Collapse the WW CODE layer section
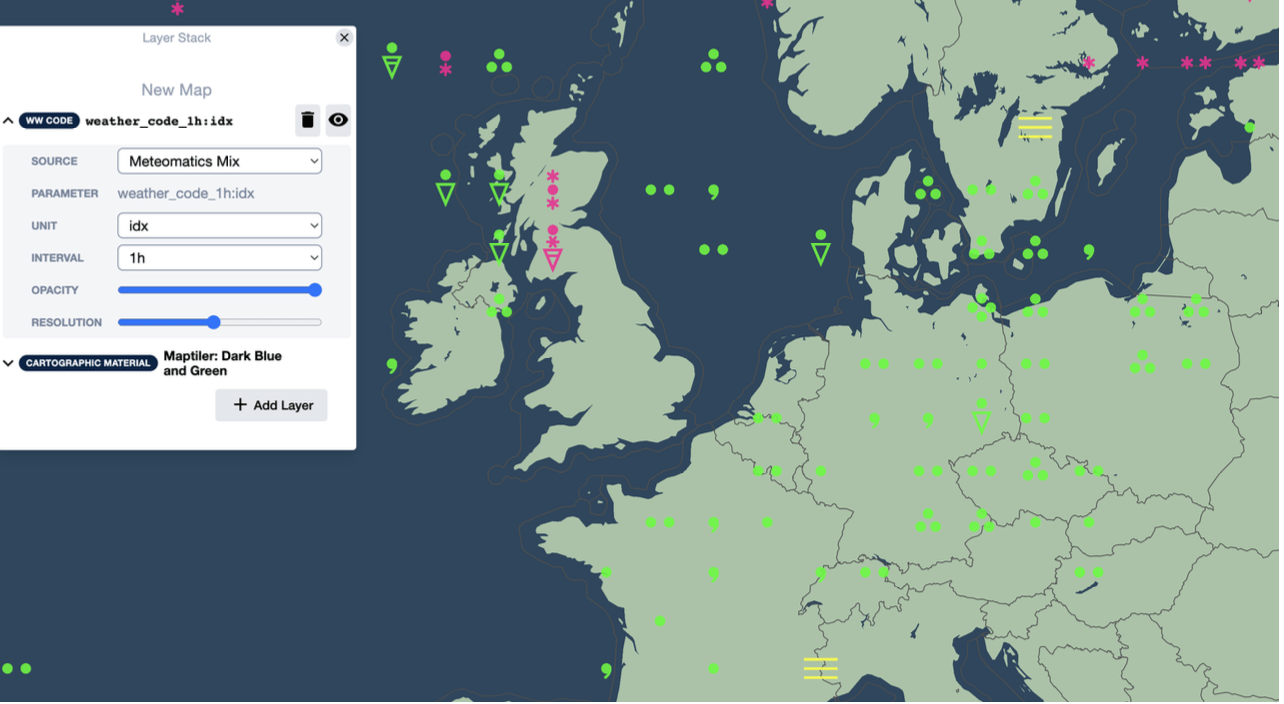This screenshot has width=1284, height=704. 9,121
